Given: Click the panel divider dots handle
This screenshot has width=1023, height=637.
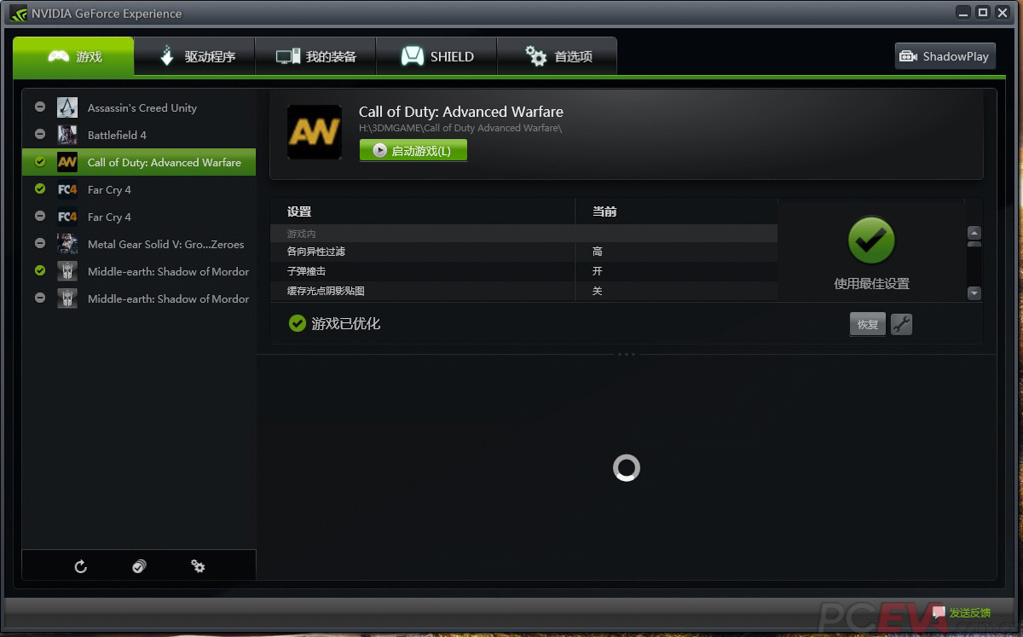Looking at the screenshot, I should pos(626,354).
